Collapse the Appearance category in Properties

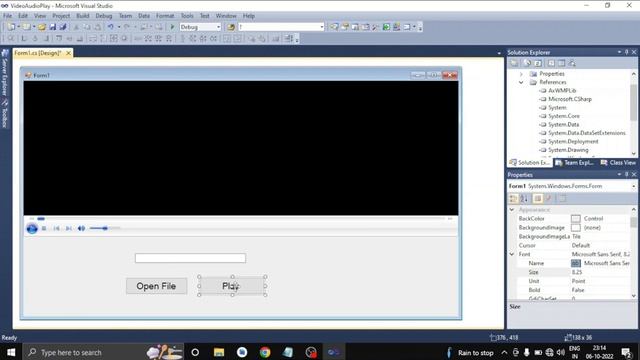(x=512, y=209)
